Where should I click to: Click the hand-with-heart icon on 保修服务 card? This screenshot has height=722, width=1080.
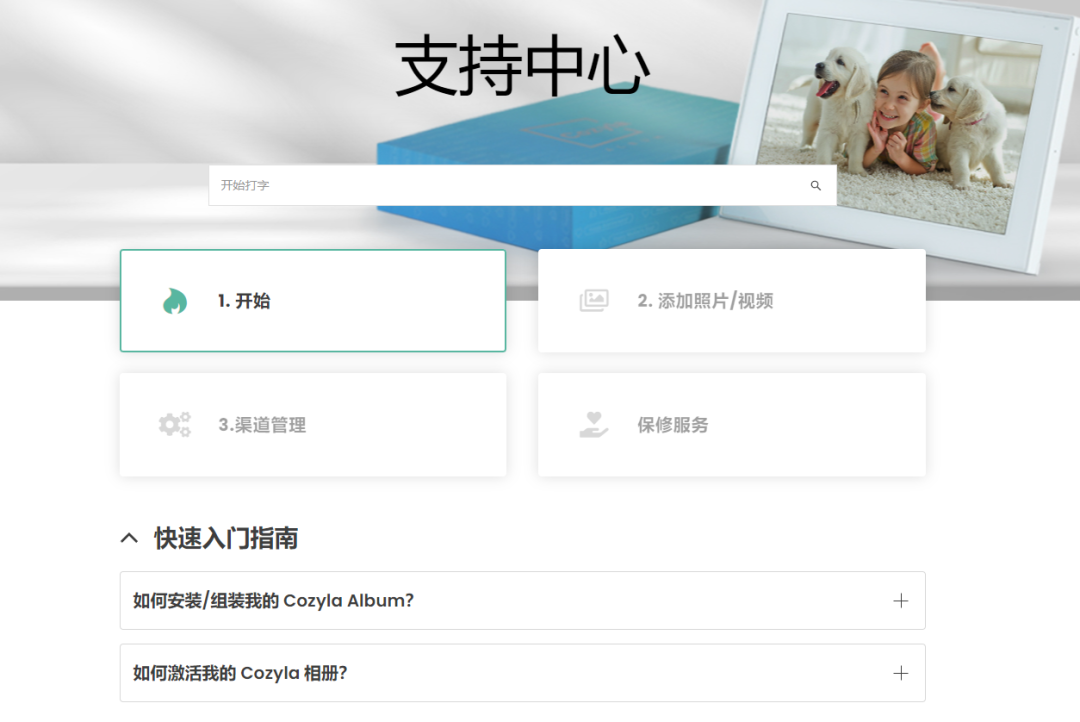pyautogui.click(x=594, y=423)
